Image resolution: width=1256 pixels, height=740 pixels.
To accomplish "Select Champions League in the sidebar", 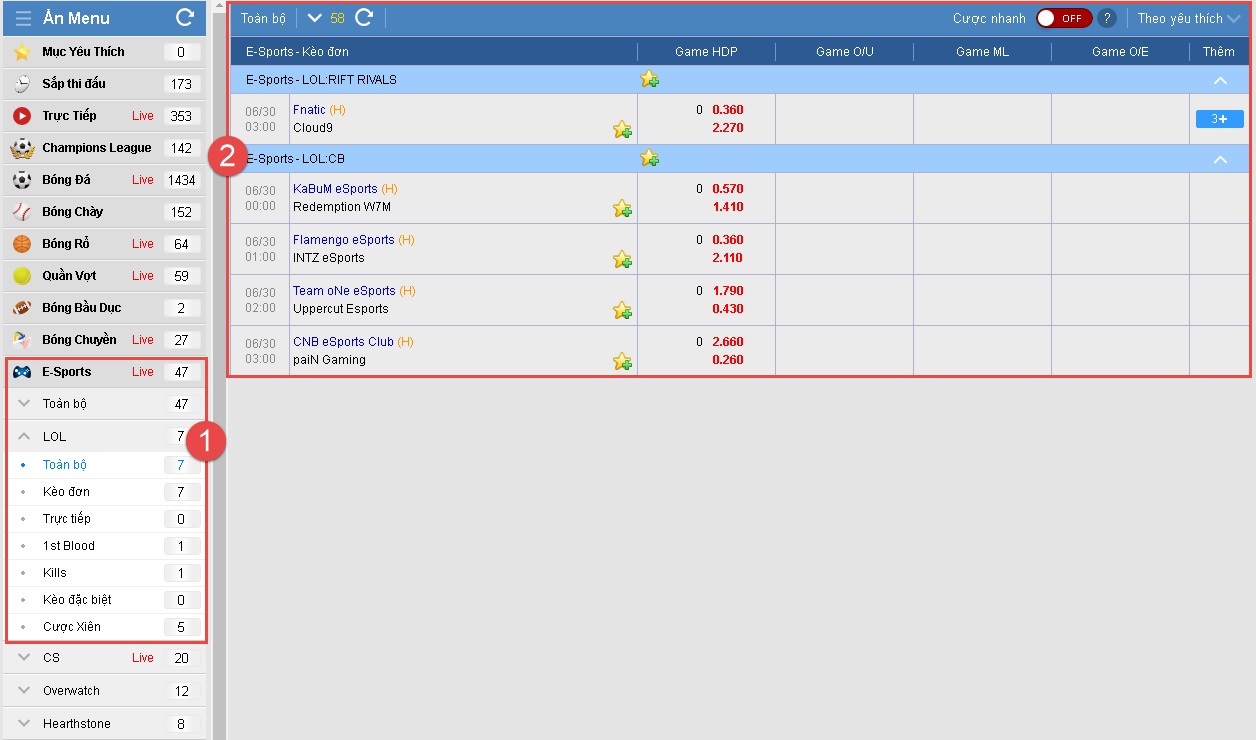I will [x=96, y=148].
